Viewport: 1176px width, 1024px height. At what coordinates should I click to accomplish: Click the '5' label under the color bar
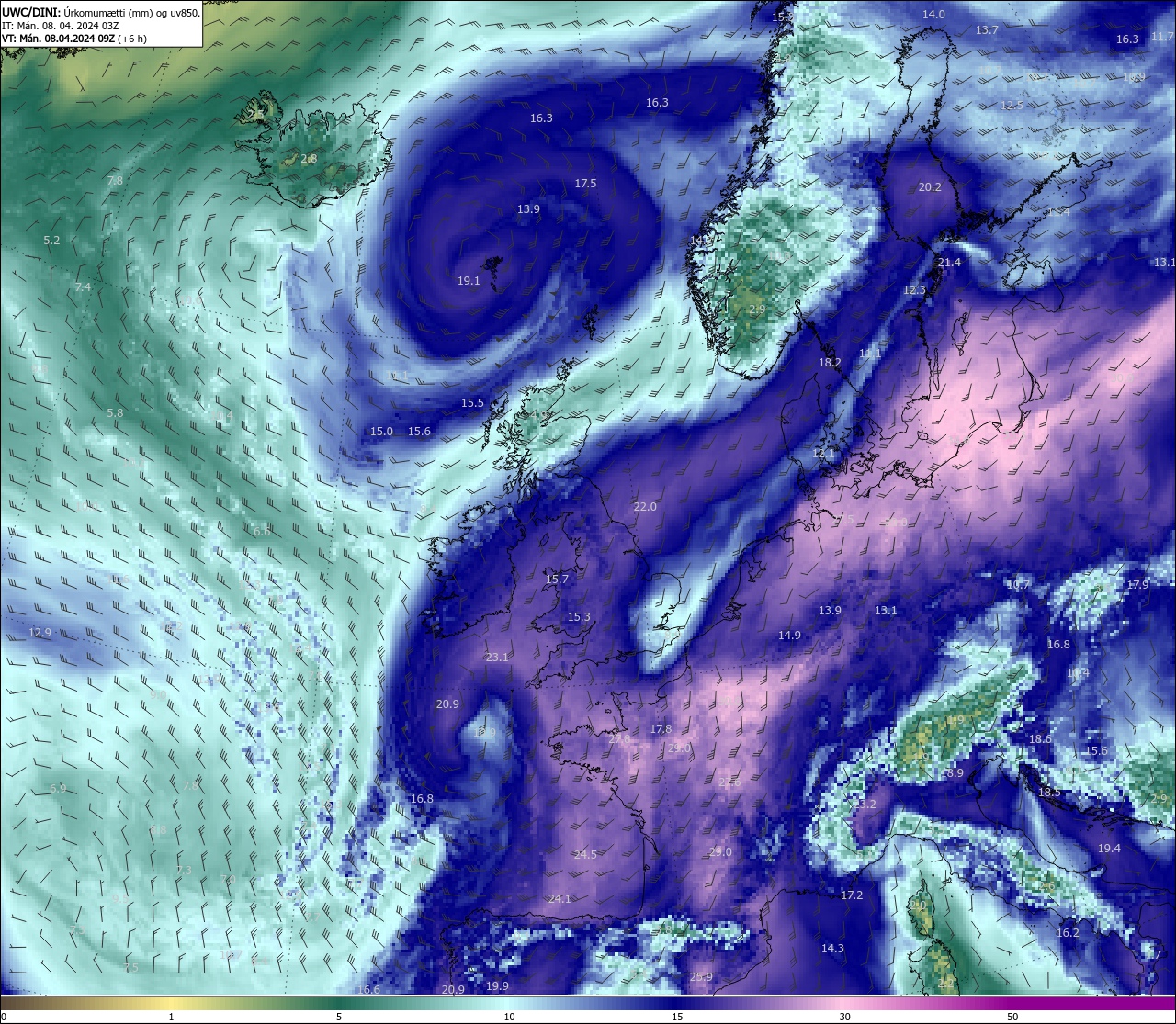point(339,1017)
